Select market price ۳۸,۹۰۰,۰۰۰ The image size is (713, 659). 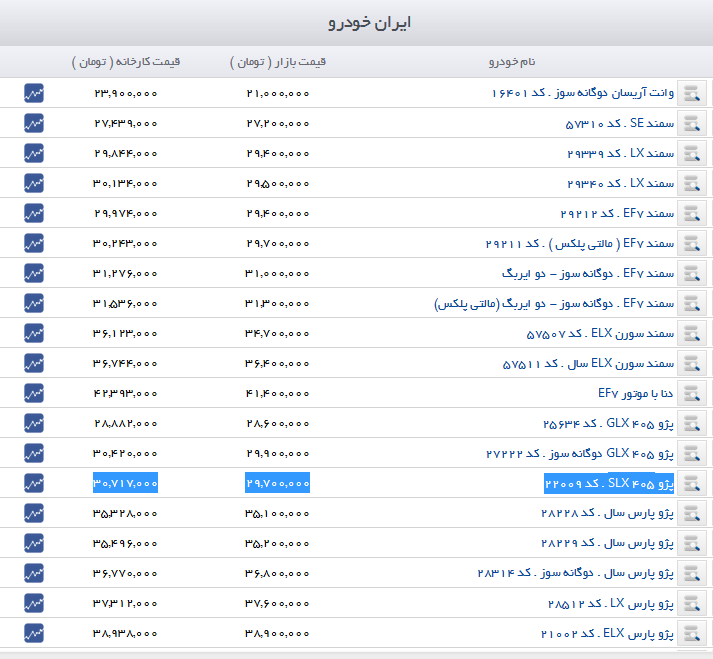pos(277,634)
